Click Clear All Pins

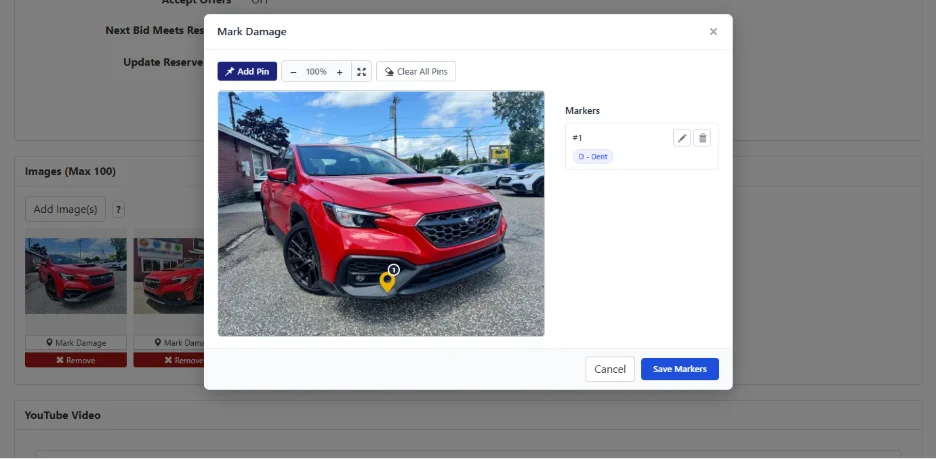click(x=416, y=72)
